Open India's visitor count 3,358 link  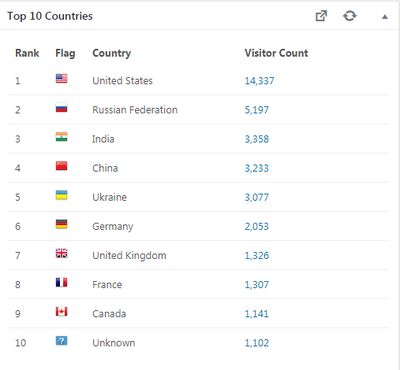coord(257,139)
